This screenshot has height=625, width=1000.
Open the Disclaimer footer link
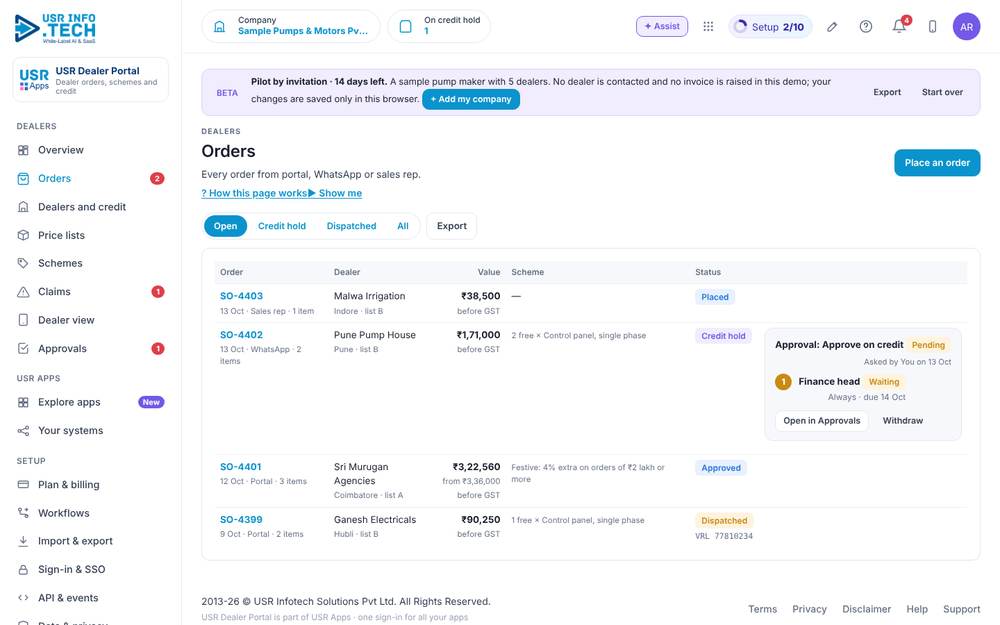coord(866,610)
